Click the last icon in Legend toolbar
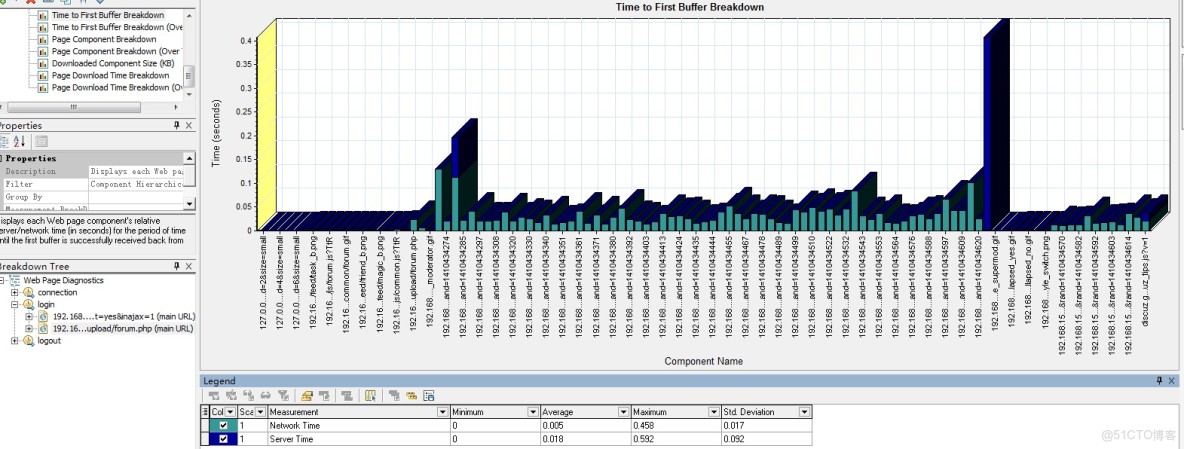The width and height of the screenshot is (1184, 449). [429, 395]
